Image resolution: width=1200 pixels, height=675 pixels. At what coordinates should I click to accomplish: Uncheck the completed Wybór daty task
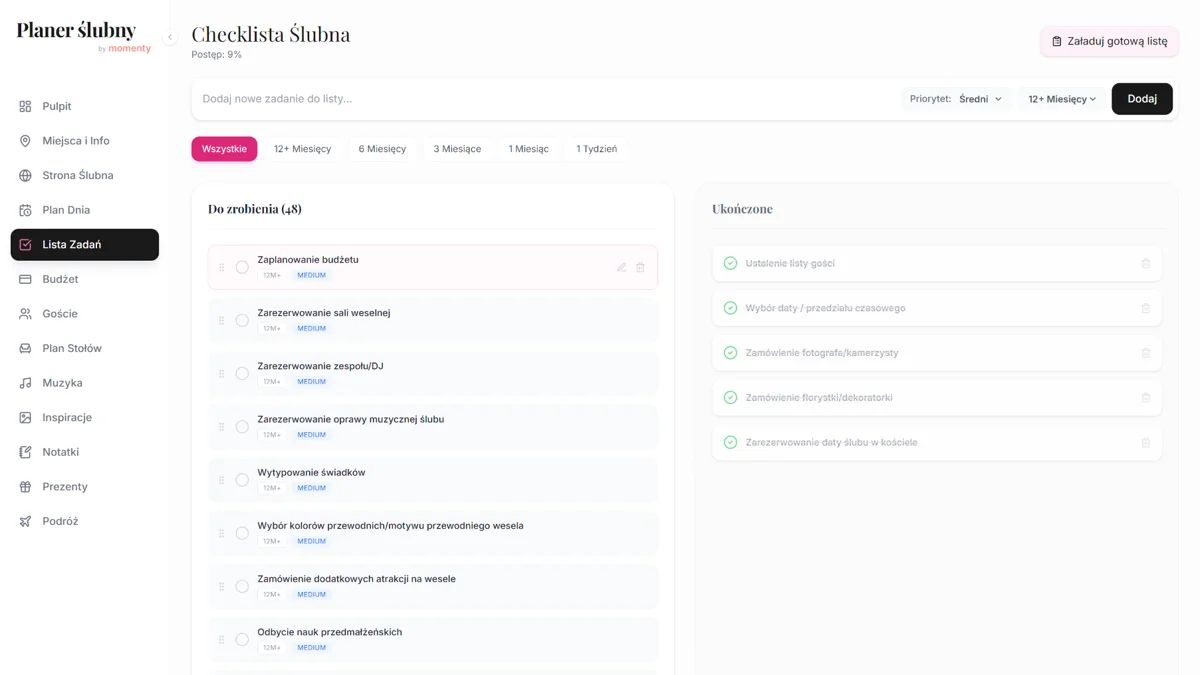728,308
